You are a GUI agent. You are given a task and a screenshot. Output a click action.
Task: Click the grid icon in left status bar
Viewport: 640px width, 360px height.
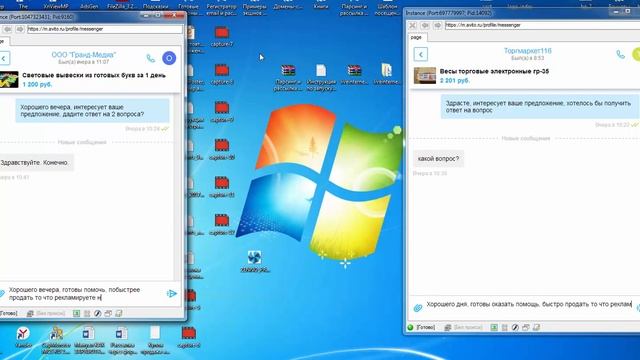click(x=87, y=313)
